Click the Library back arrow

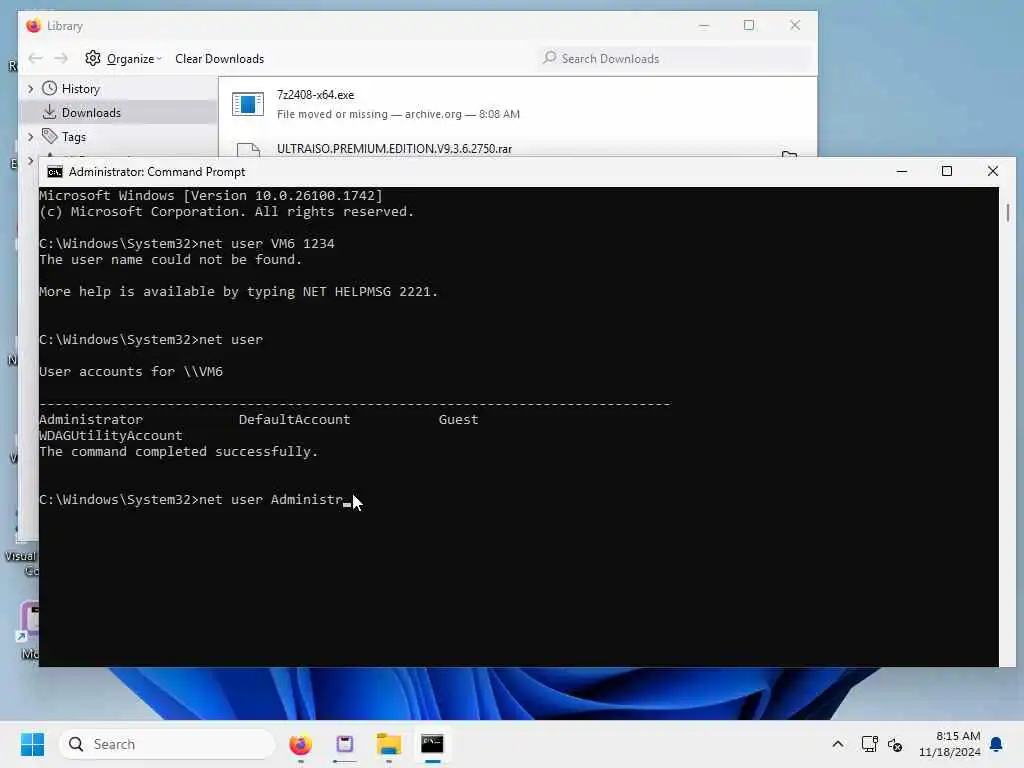coord(35,59)
